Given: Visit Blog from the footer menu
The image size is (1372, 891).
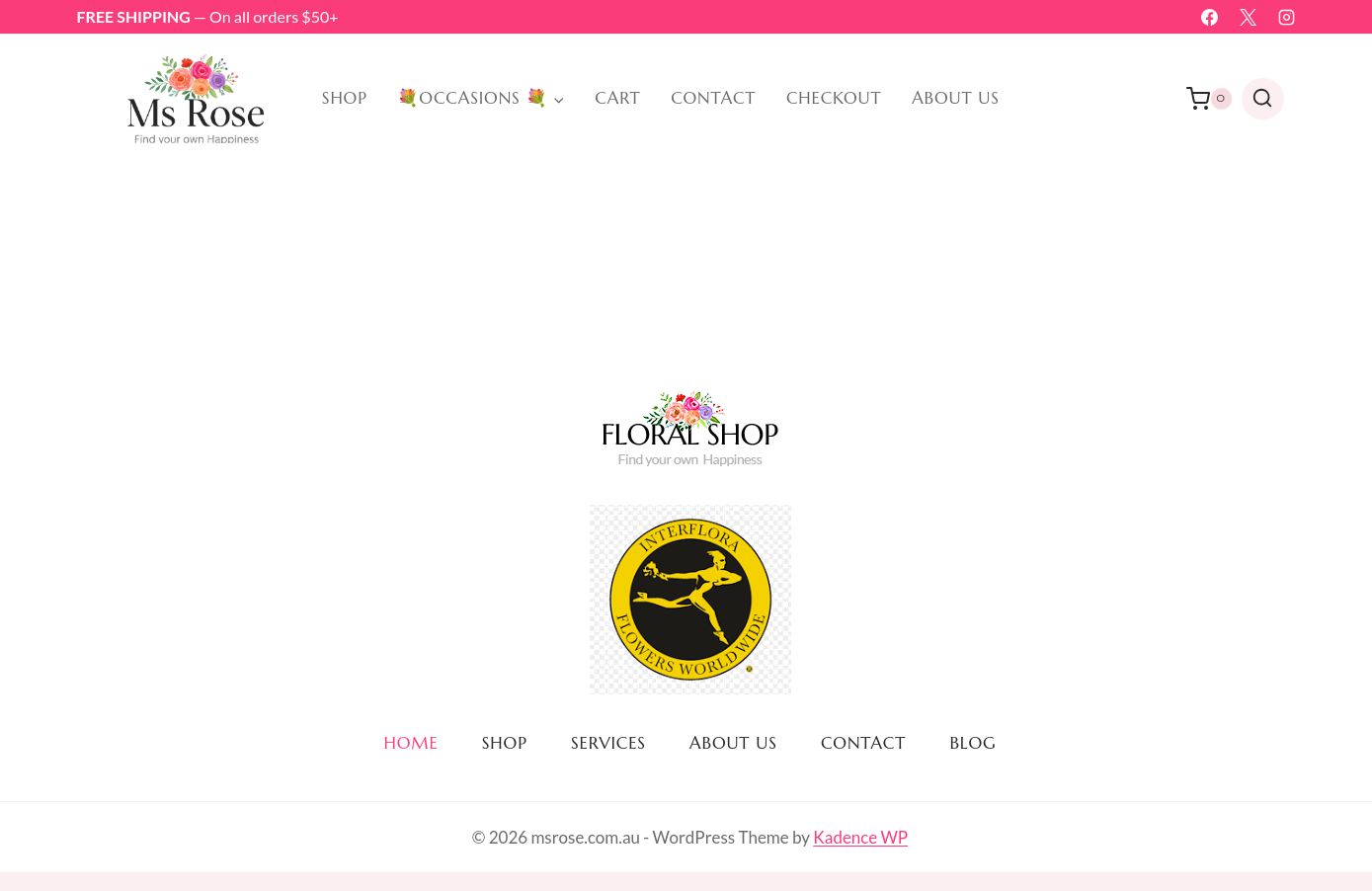Looking at the screenshot, I should point(972,743).
